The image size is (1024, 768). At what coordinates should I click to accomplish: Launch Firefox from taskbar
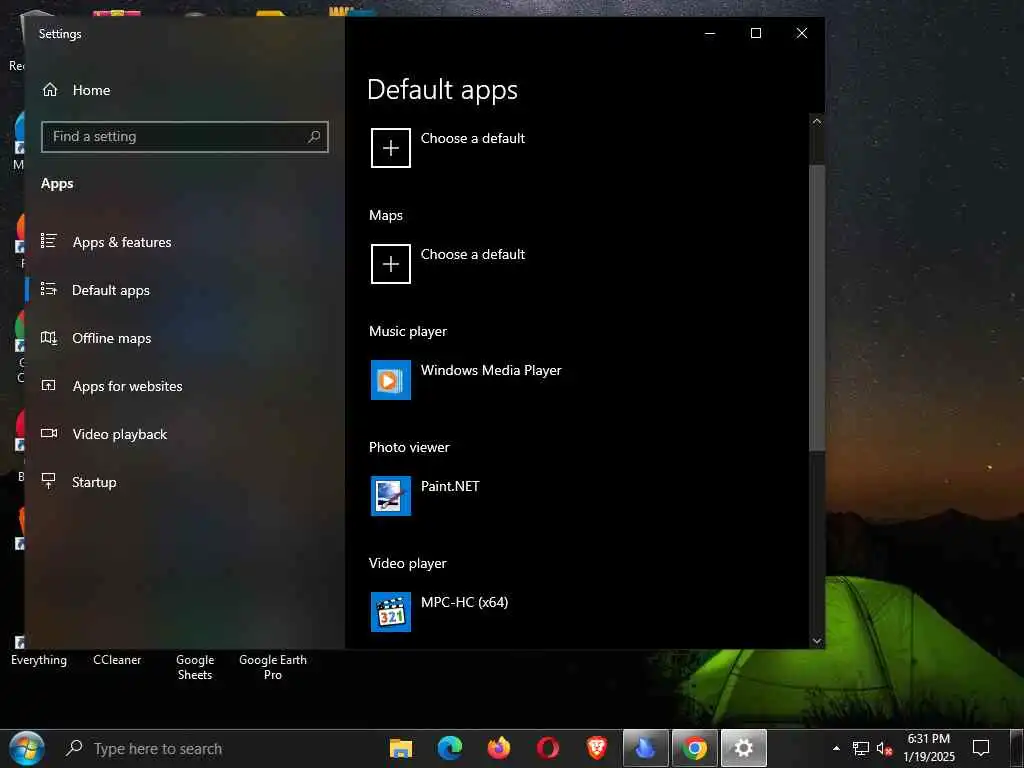tap(498, 748)
